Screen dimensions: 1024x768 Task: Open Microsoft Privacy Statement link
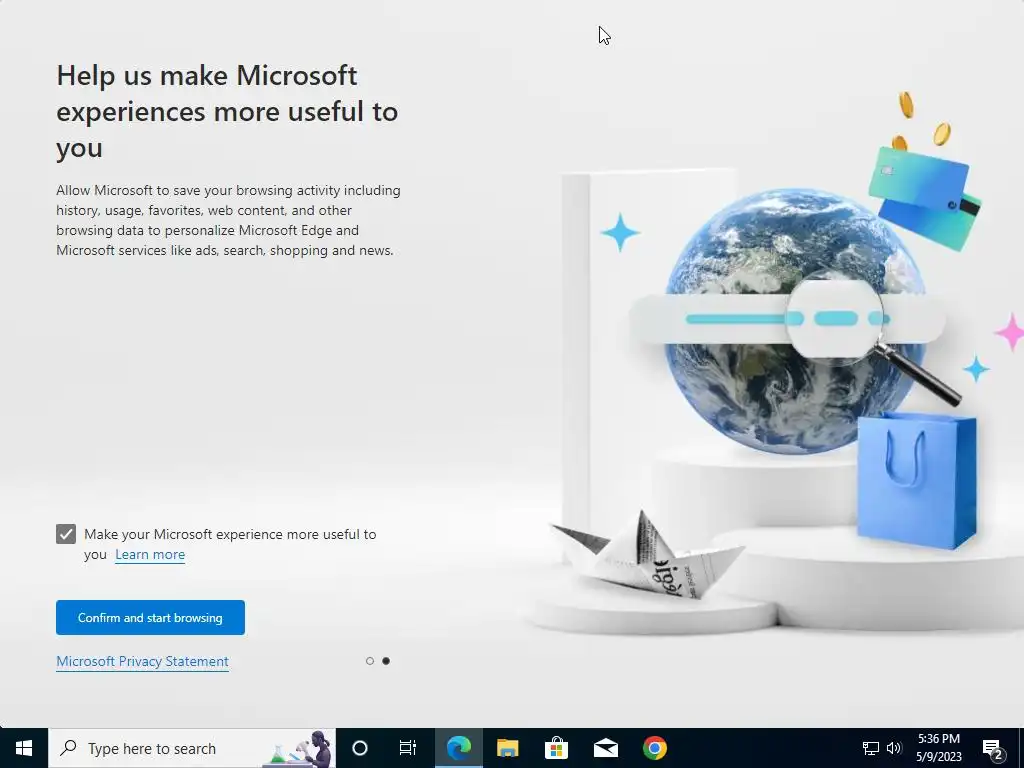(142, 662)
